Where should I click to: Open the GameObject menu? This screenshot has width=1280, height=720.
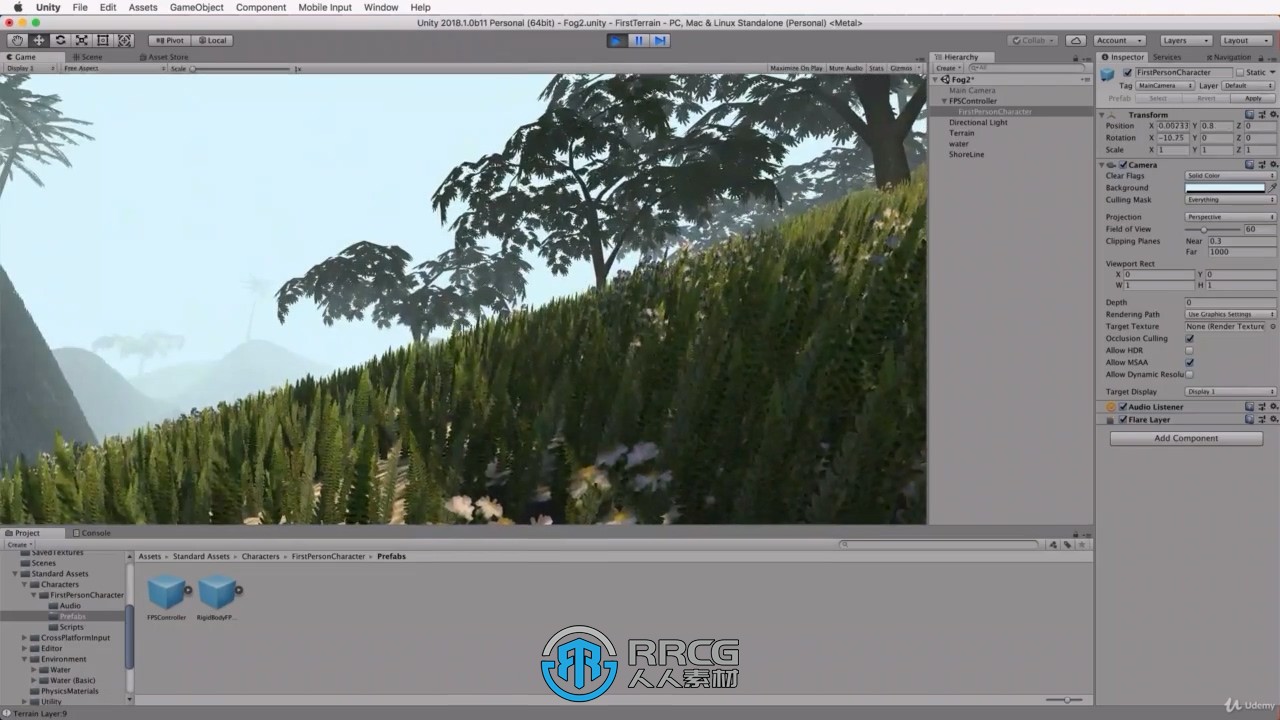click(197, 7)
